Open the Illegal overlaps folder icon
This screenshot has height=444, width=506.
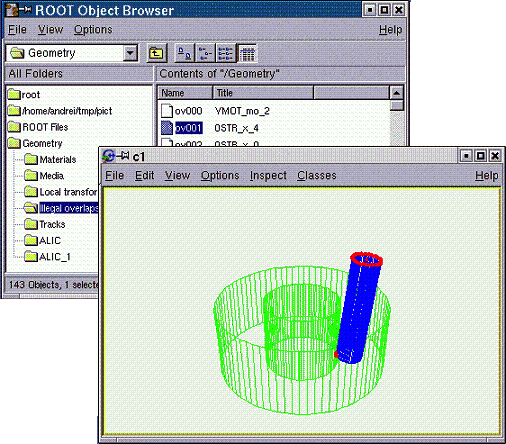point(31,208)
